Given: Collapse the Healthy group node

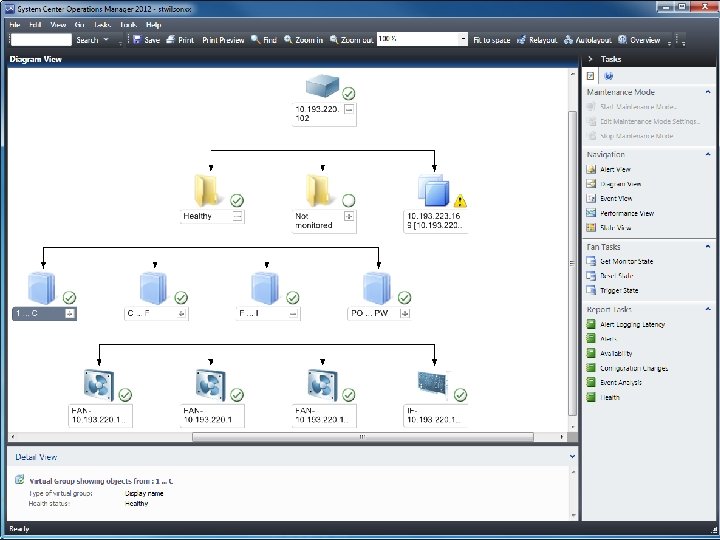Looking at the screenshot, I should pos(237,216).
